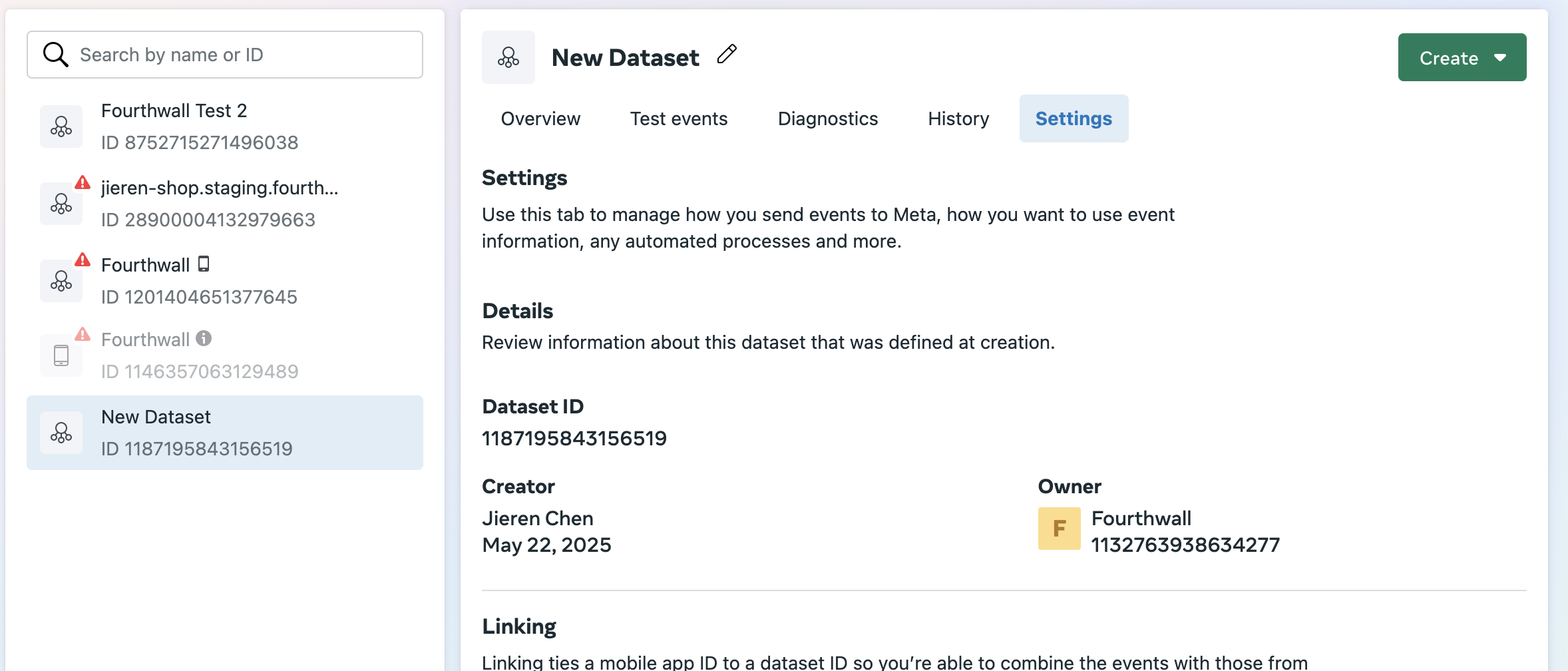Open the History tab
This screenshot has height=671, width=1568.
[x=958, y=118]
